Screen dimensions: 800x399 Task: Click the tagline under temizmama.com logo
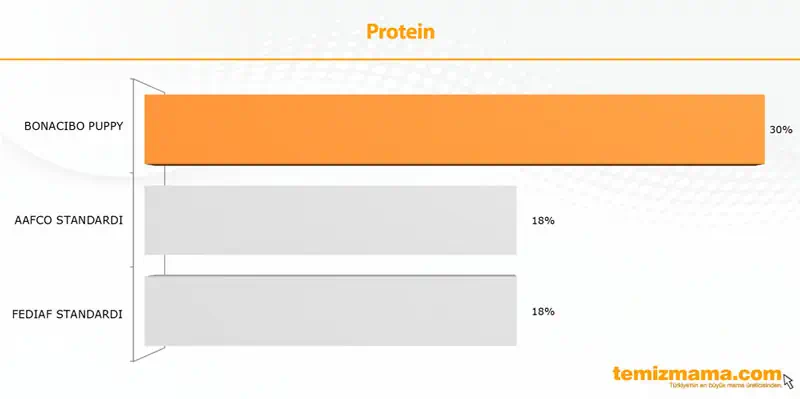click(x=725, y=386)
